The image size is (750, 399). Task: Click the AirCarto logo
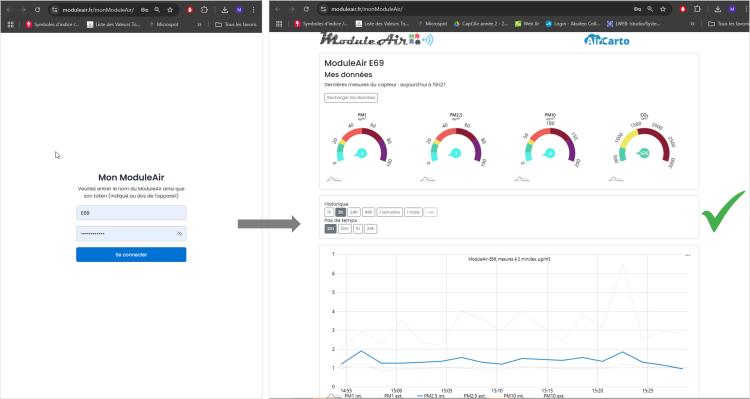(x=607, y=41)
